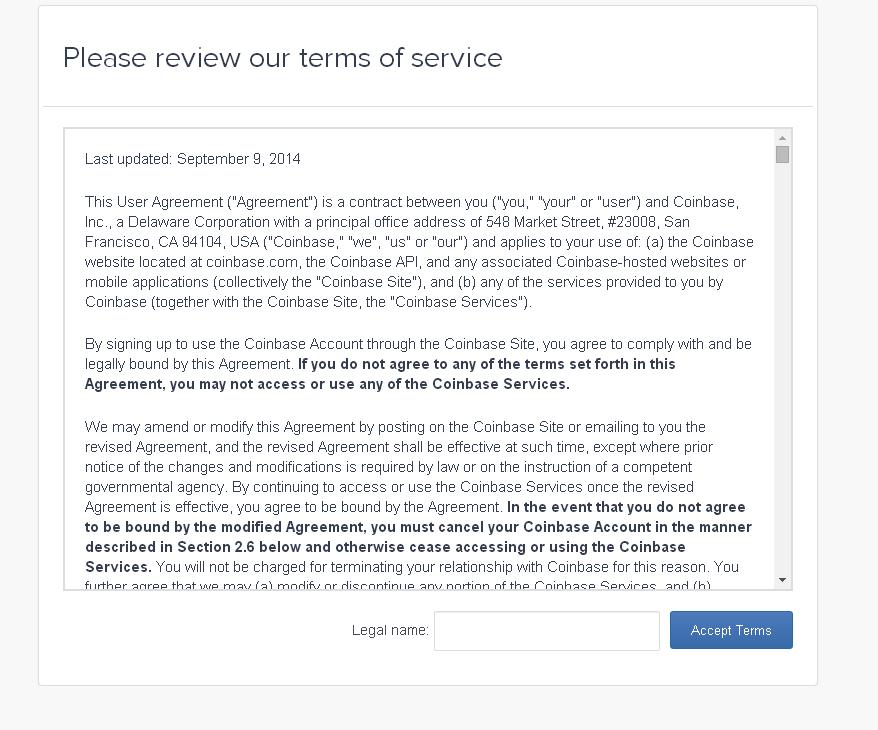Click the Accept Terms button

(x=731, y=630)
